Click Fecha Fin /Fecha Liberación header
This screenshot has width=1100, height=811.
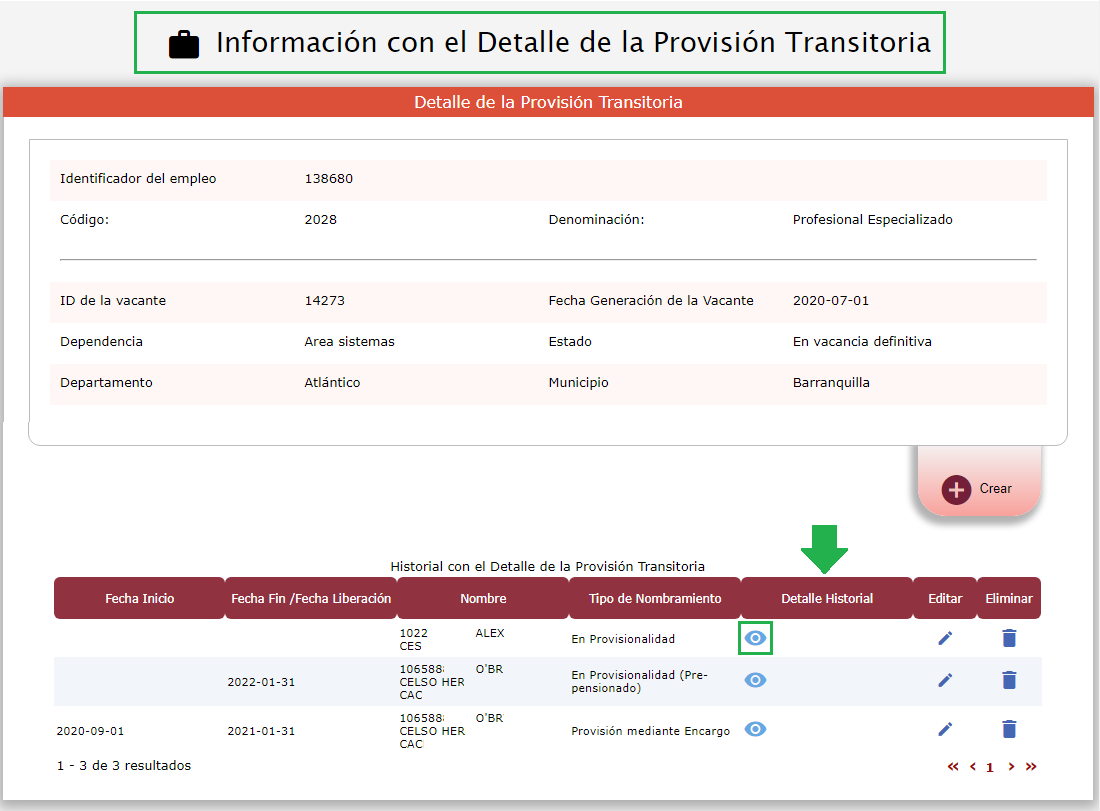pos(311,598)
